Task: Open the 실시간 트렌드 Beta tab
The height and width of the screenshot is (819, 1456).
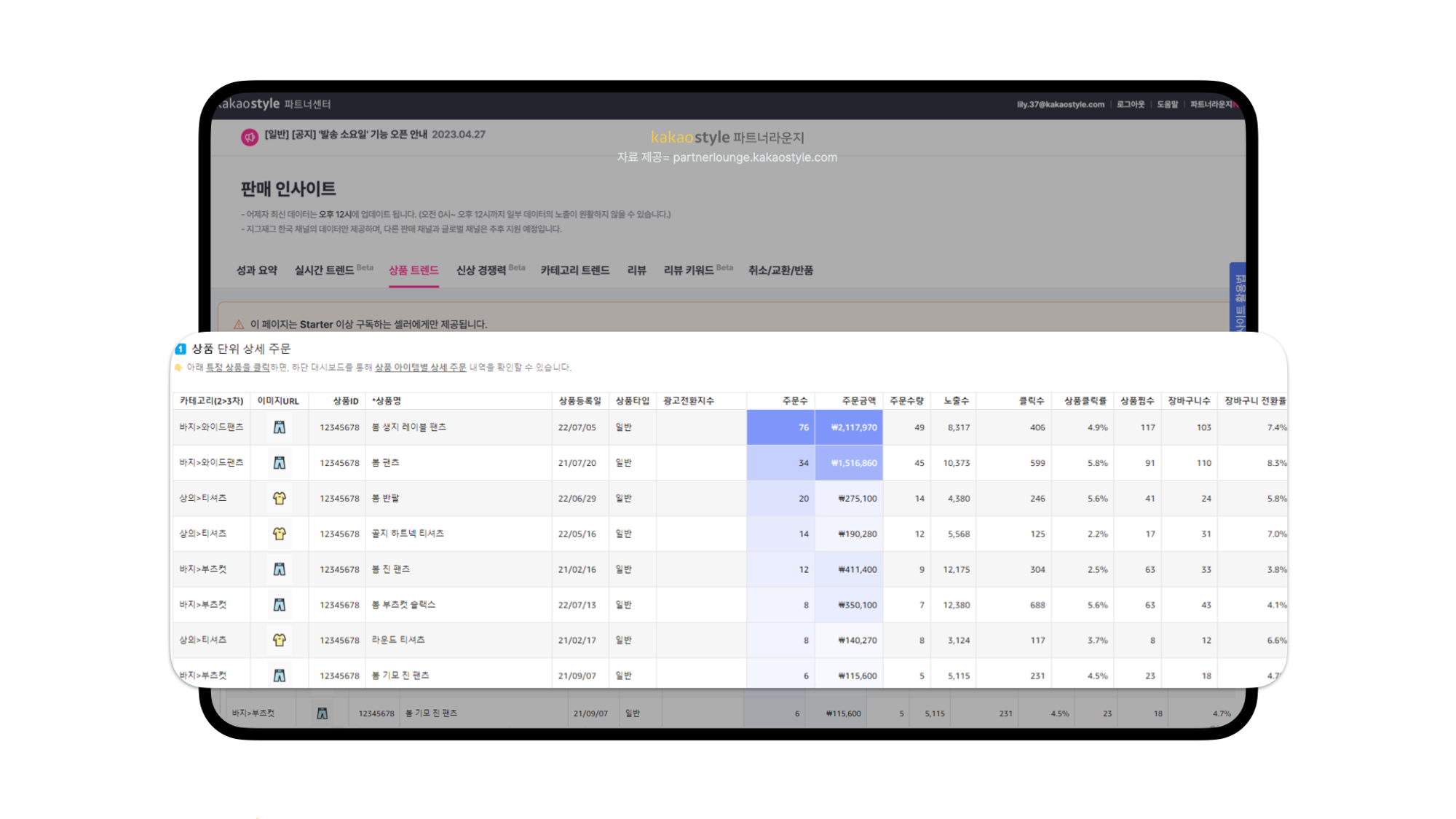Action: coord(333,270)
